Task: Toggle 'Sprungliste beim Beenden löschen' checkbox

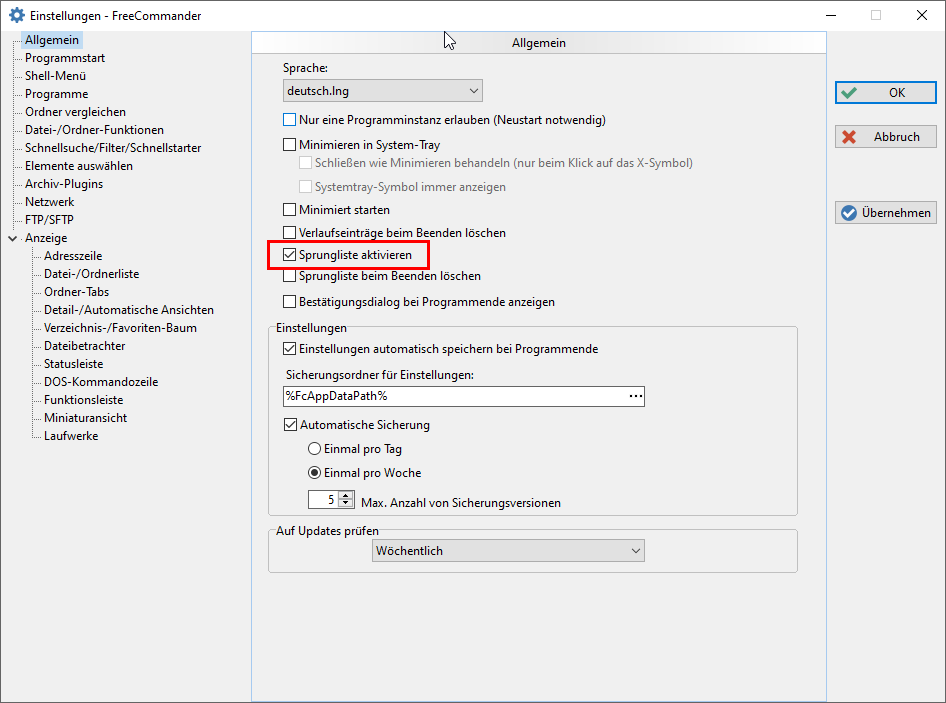Action: [290, 276]
